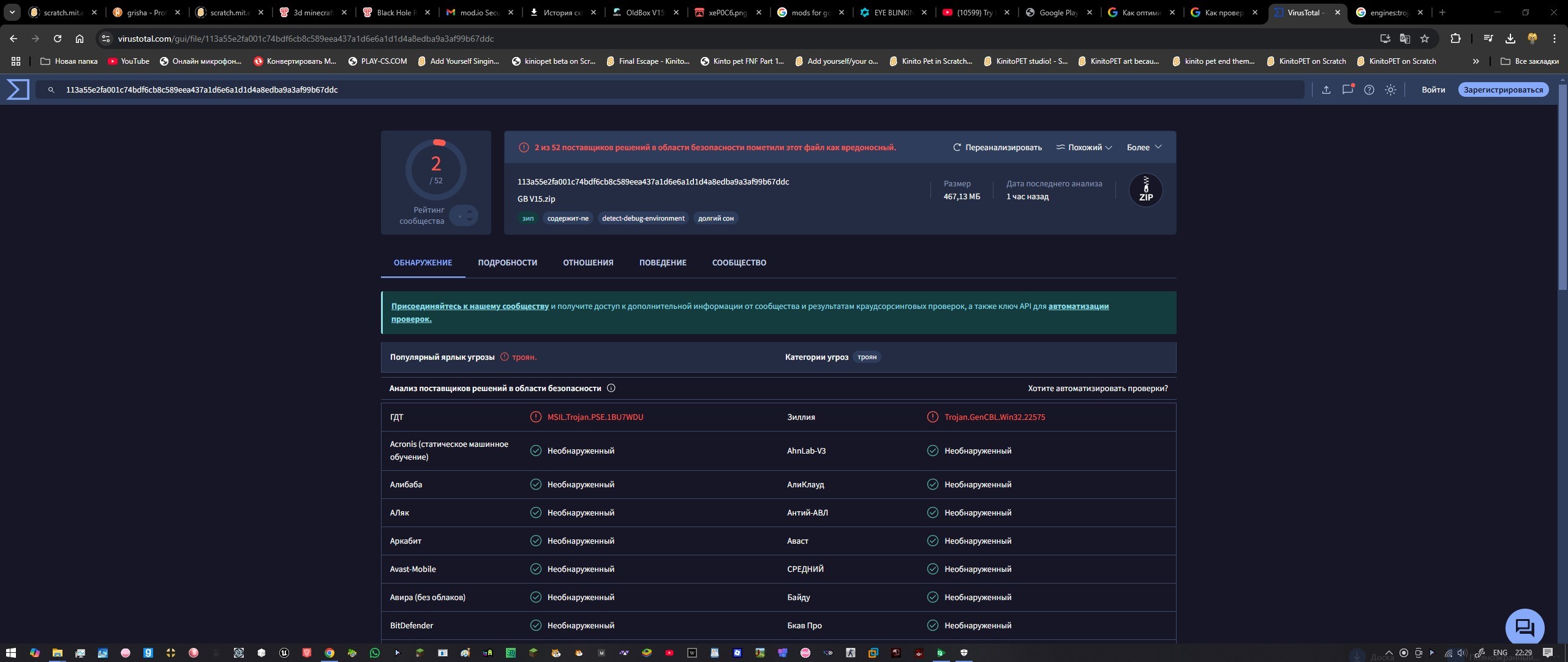Open the chat widget button

tap(1525, 627)
